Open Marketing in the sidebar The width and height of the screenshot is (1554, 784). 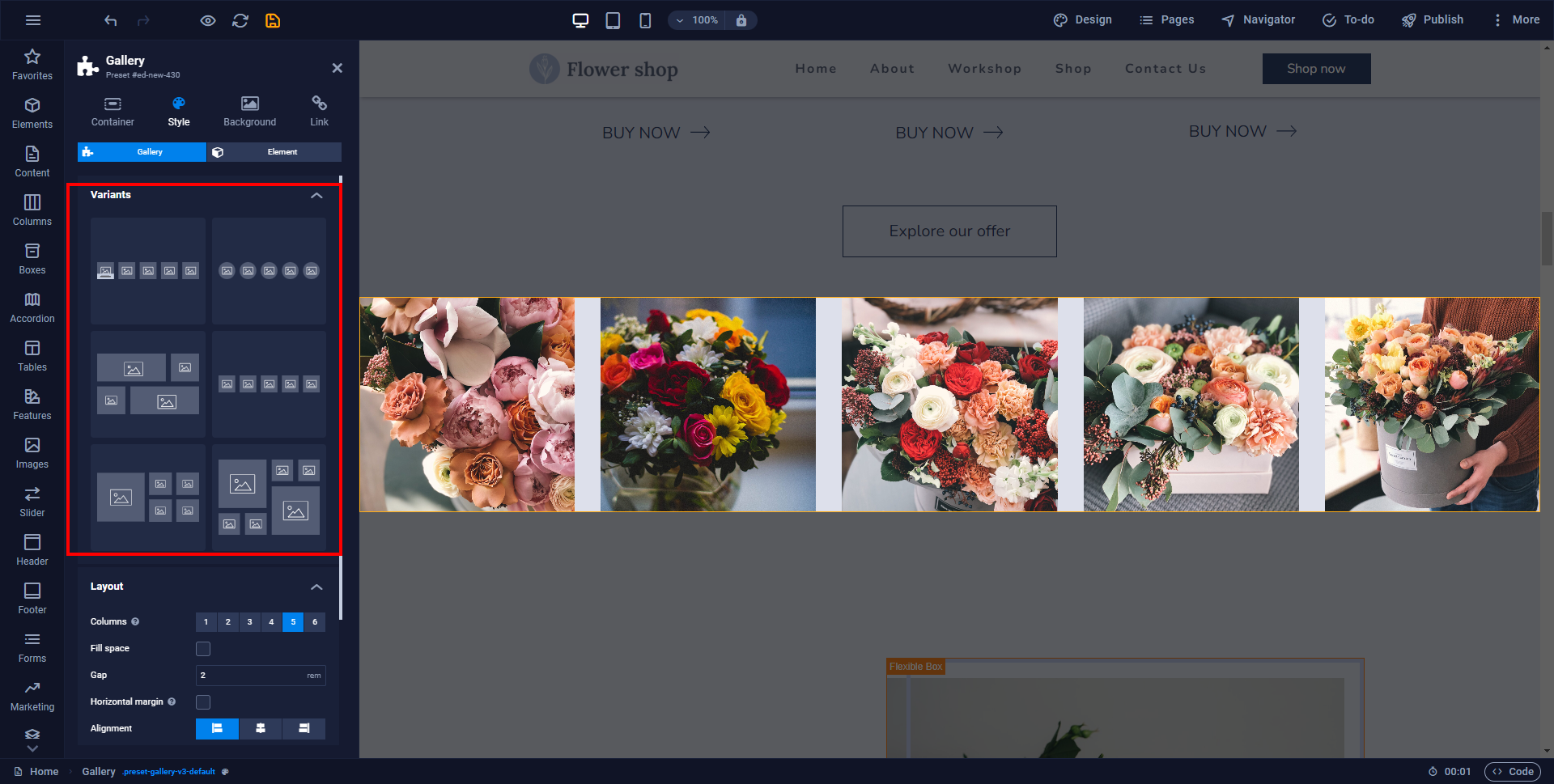click(x=32, y=696)
